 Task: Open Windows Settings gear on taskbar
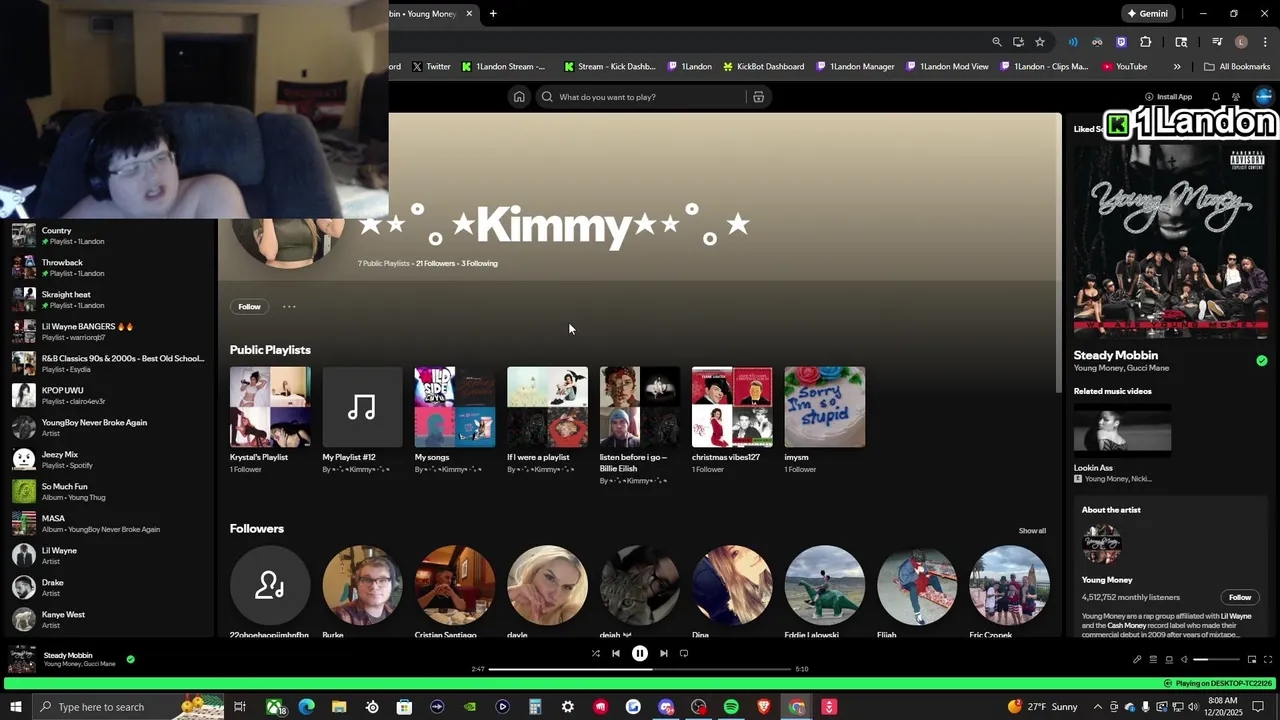568,707
